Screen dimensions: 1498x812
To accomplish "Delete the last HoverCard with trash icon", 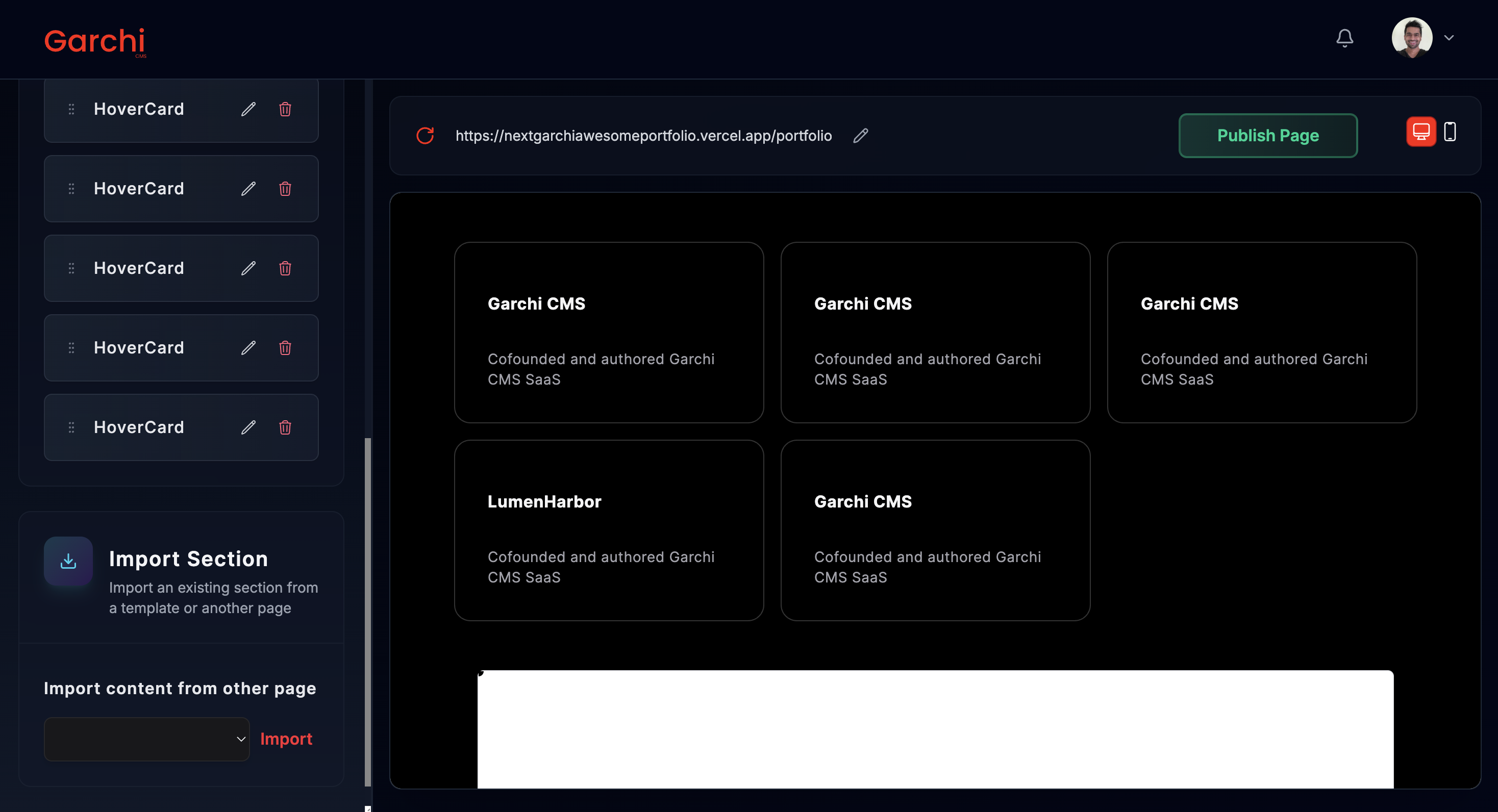I will (285, 428).
